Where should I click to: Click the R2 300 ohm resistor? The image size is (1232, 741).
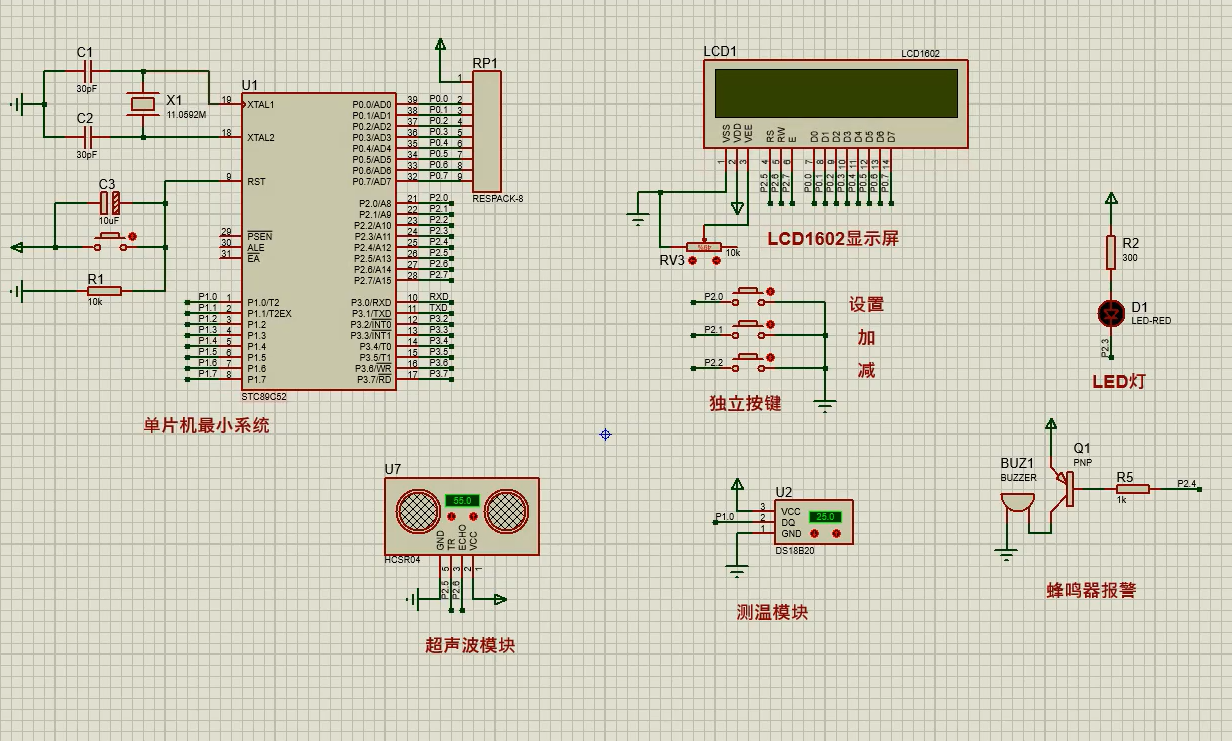pos(1110,252)
